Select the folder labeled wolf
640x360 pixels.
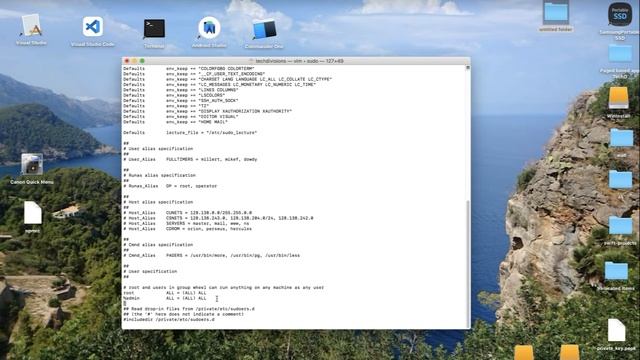pos(621,139)
